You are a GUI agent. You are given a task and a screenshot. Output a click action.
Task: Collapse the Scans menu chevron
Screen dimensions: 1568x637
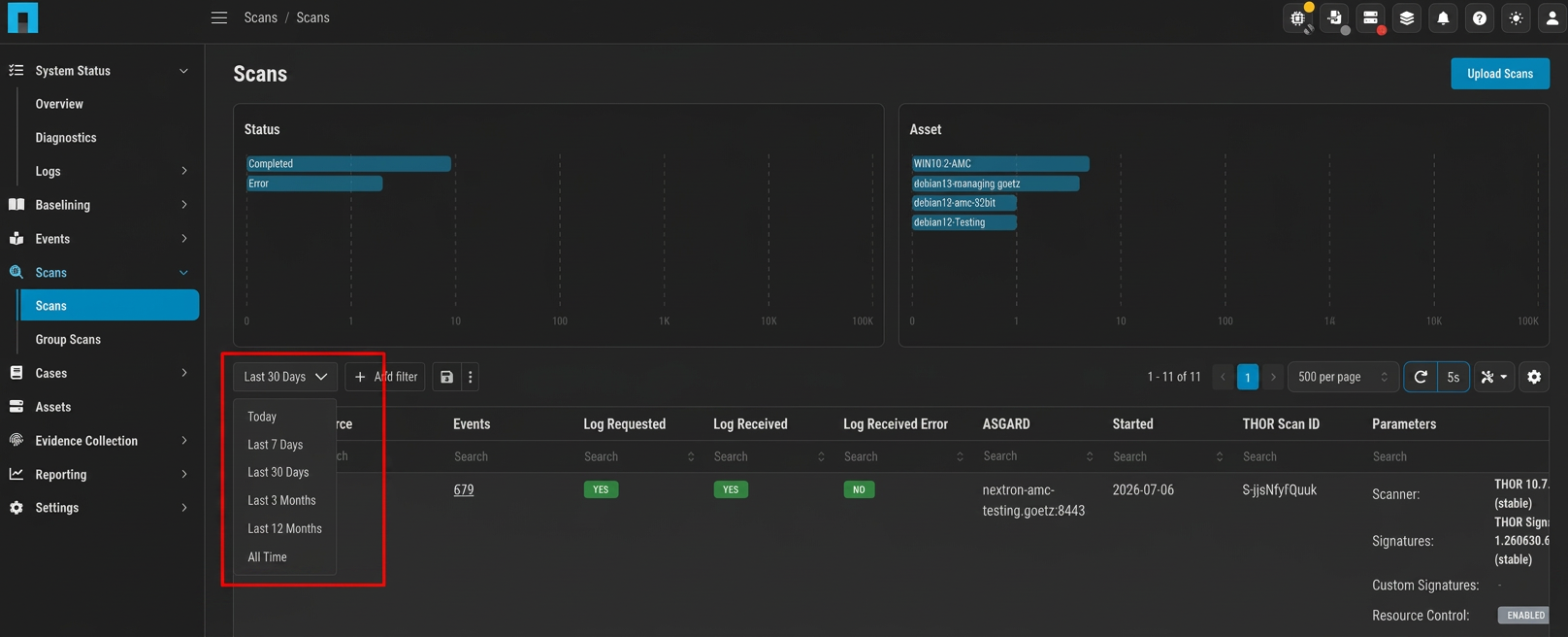tap(184, 273)
